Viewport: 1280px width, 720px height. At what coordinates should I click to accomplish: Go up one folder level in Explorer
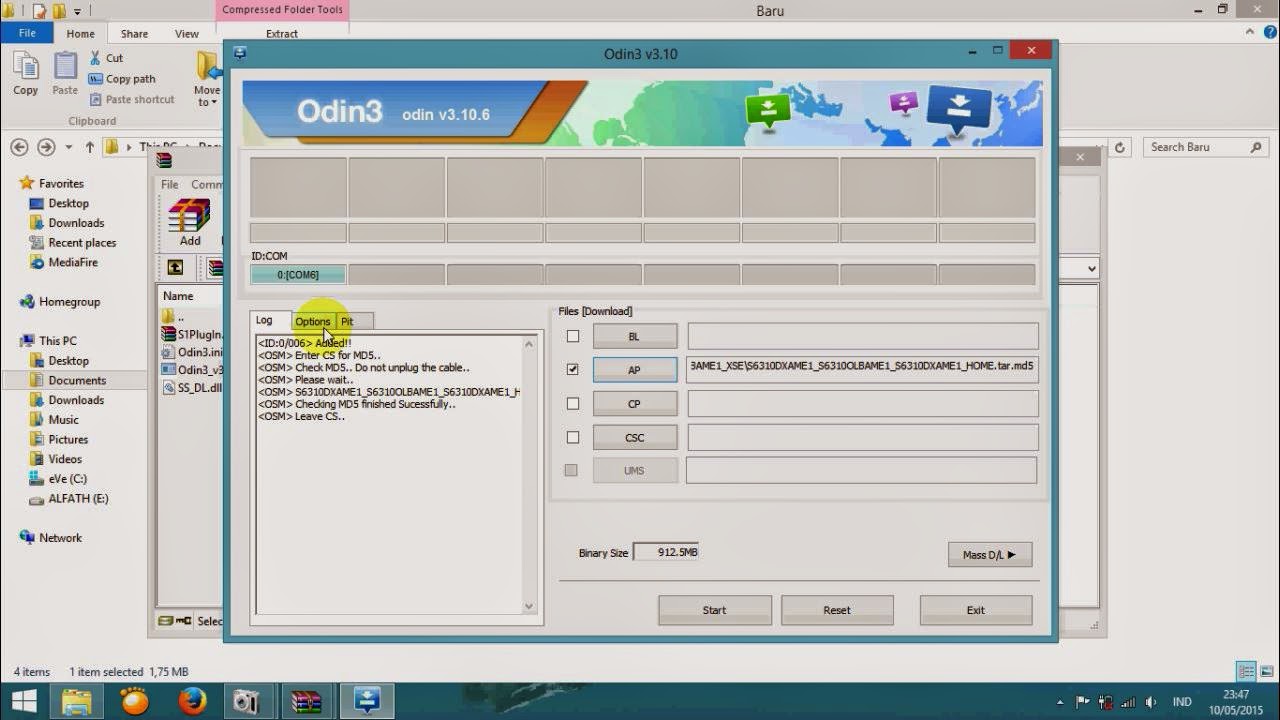click(x=89, y=147)
